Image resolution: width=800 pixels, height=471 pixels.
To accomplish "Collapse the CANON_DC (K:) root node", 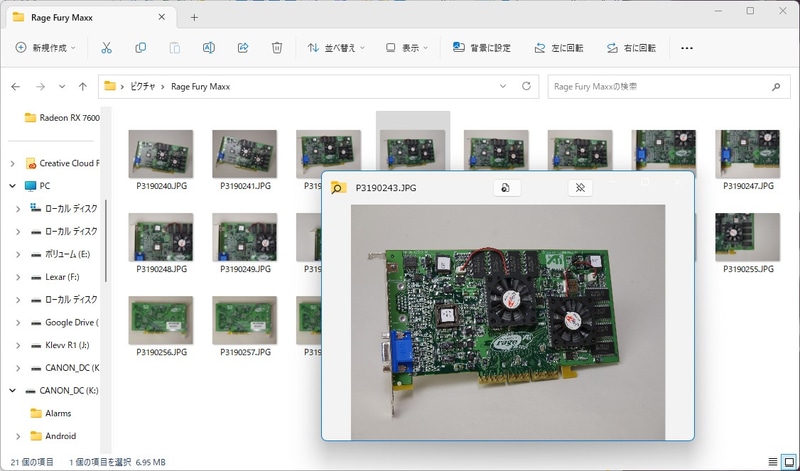I will (x=12, y=391).
